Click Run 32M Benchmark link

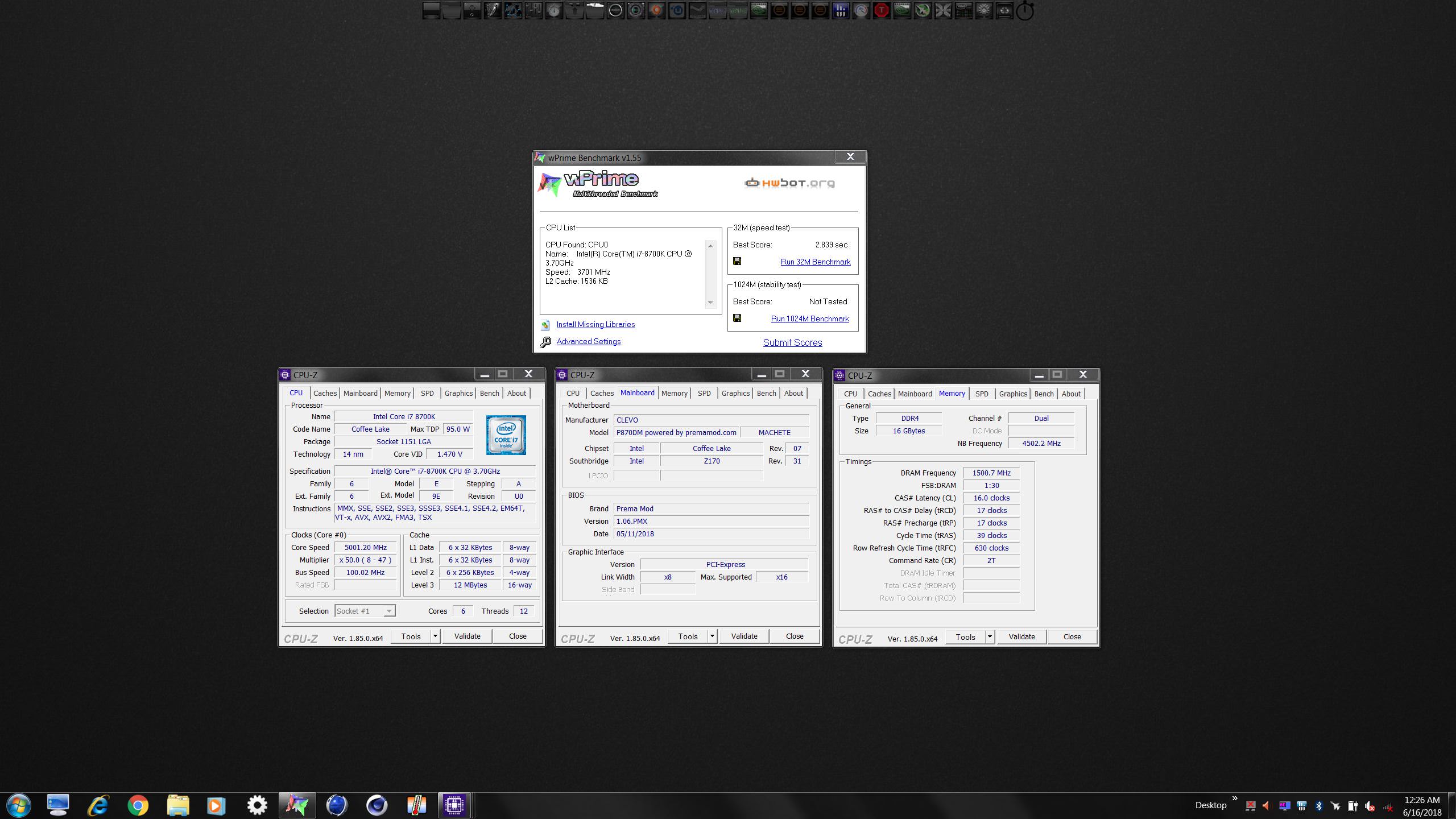[816, 262]
